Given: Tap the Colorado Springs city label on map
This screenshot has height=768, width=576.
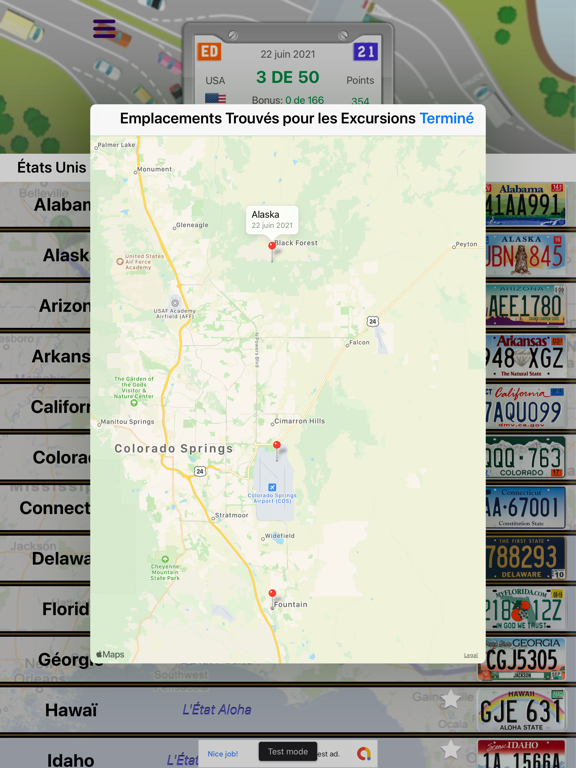Looking at the screenshot, I should (x=173, y=449).
